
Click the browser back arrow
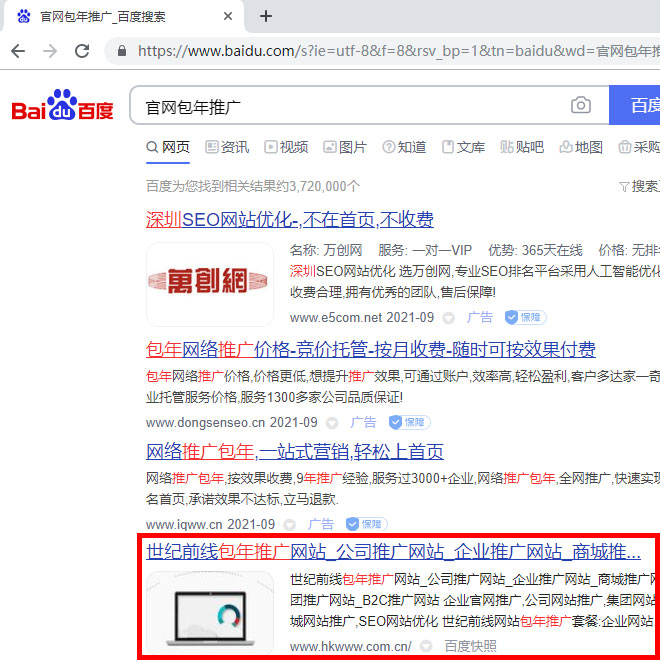tap(18, 51)
